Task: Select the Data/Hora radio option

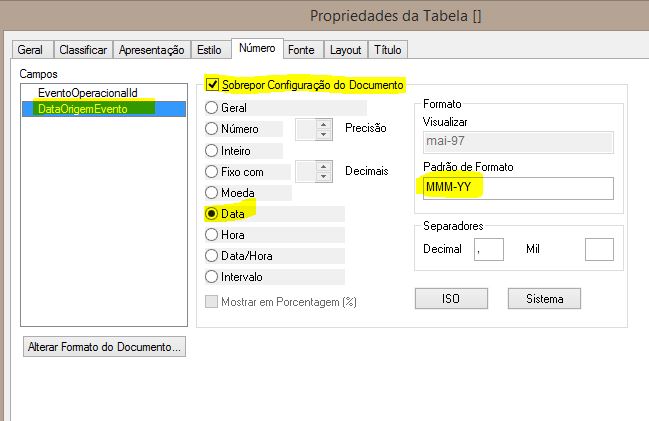Action: (211, 255)
